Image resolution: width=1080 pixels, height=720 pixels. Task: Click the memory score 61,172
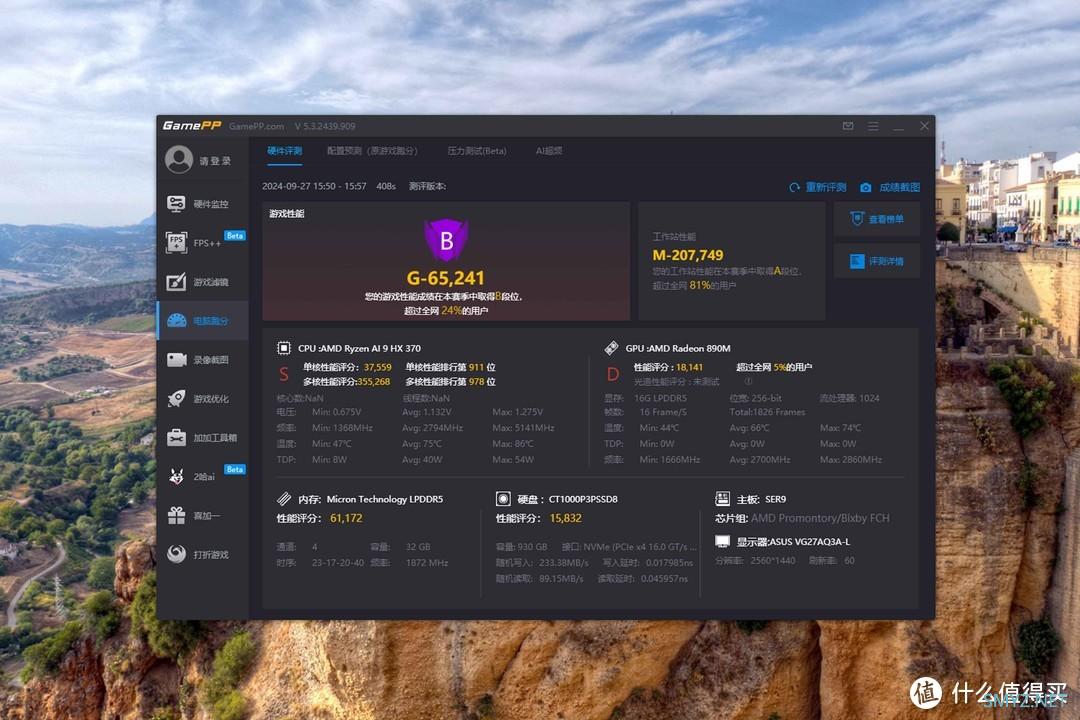346,518
